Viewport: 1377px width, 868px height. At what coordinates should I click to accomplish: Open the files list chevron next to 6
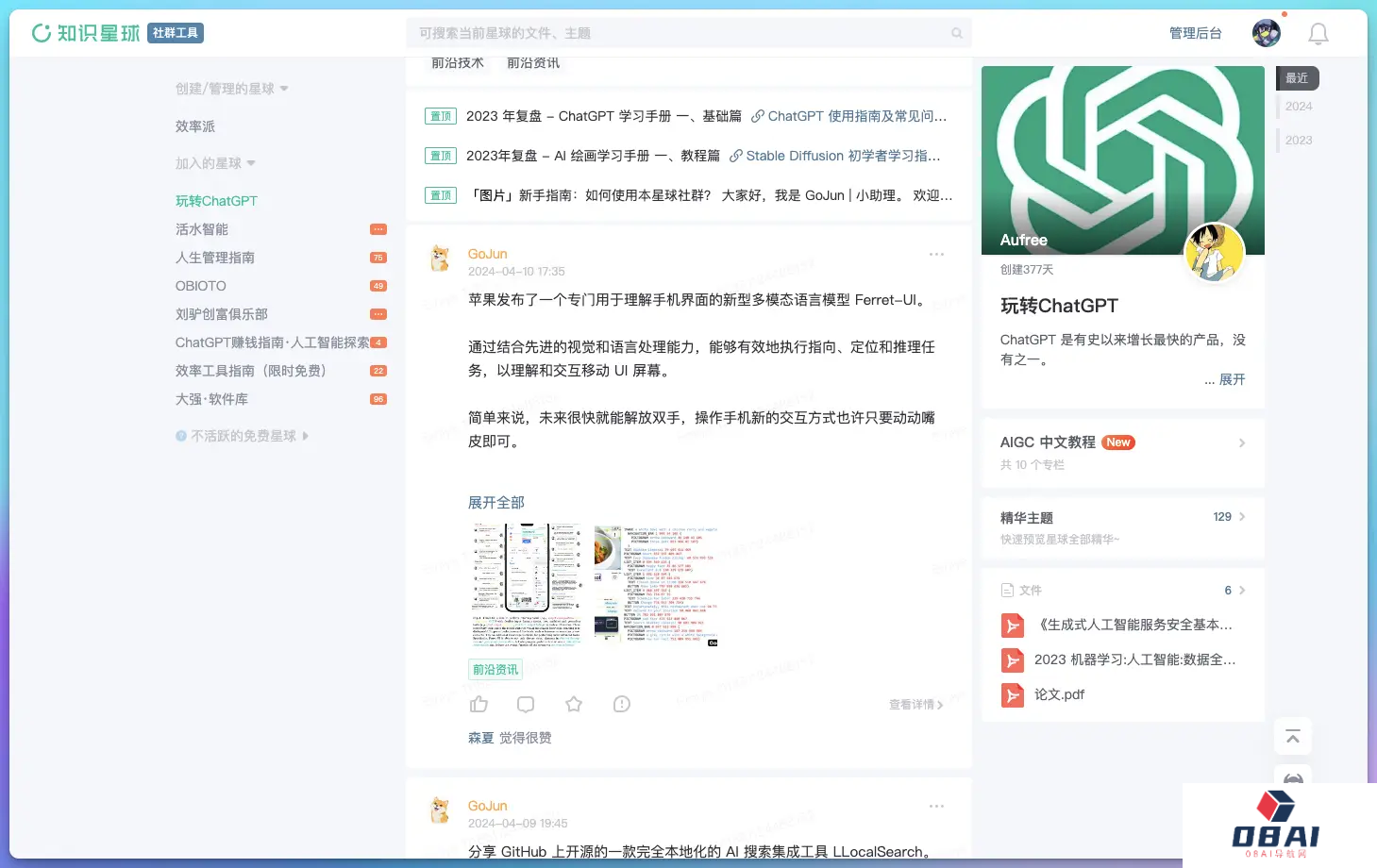click(1241, 590)
